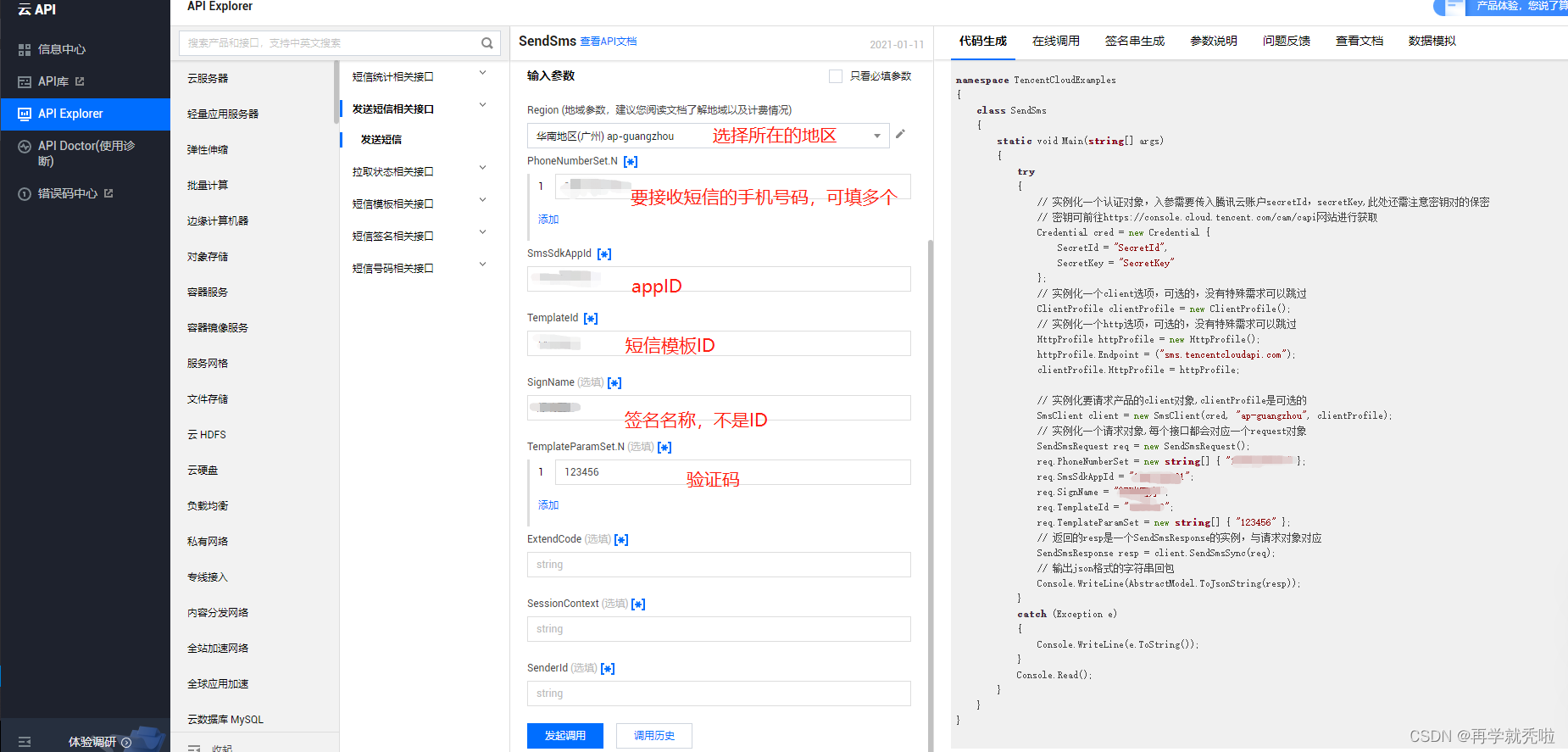Image resolution: width=1568 pixels, height=752 pixels.
Task: Click the collapse sidebar icon at bottom left
Action: pos(25,742)
